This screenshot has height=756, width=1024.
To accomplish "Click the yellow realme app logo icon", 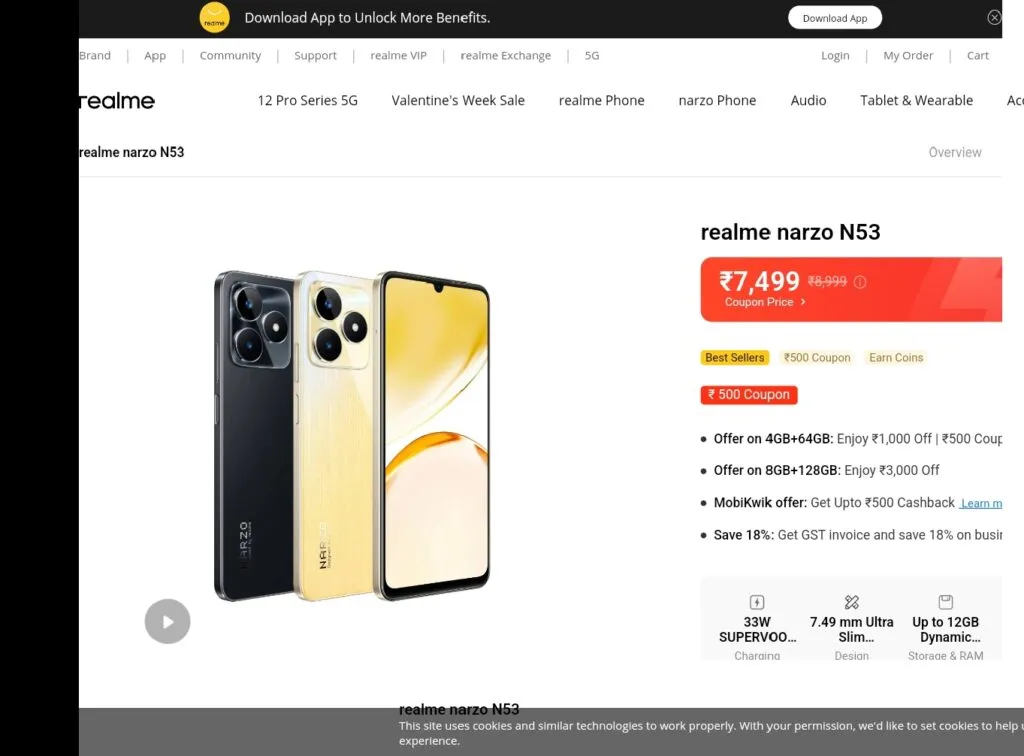I will click(214, 18).
